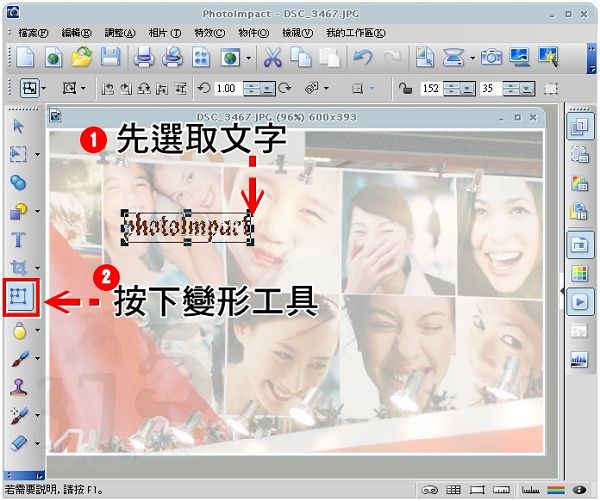
Task: Open the 調整 (Adjust) menu
Action: (120, 33)
